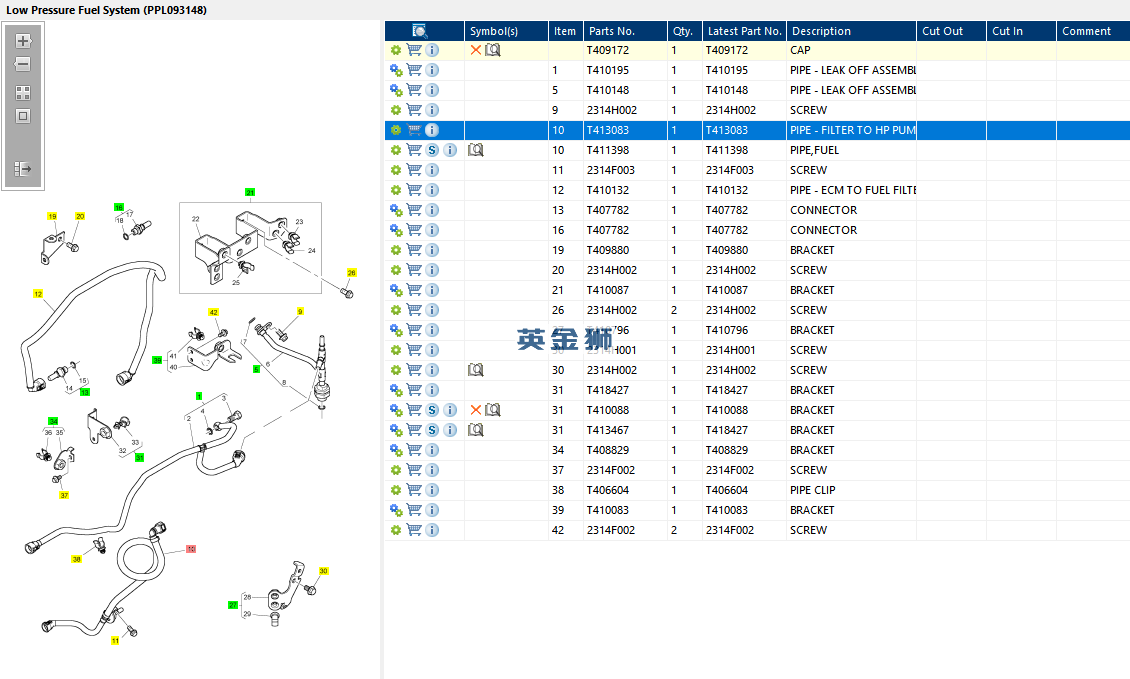1130x679 pixels.
Task: Click the list-with-arrow icon in diagram toolbar
Action: [x=23, y=169]
